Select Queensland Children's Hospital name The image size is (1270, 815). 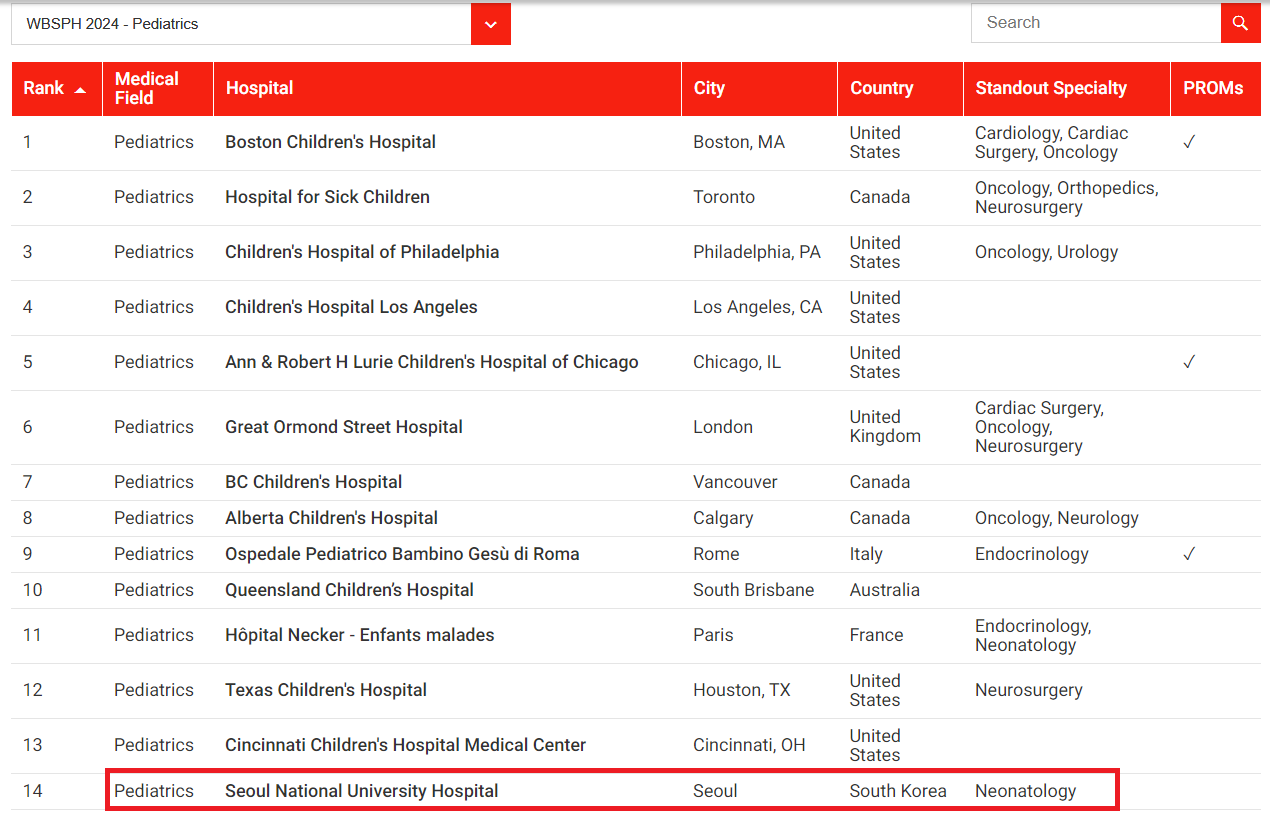(349, 590)
